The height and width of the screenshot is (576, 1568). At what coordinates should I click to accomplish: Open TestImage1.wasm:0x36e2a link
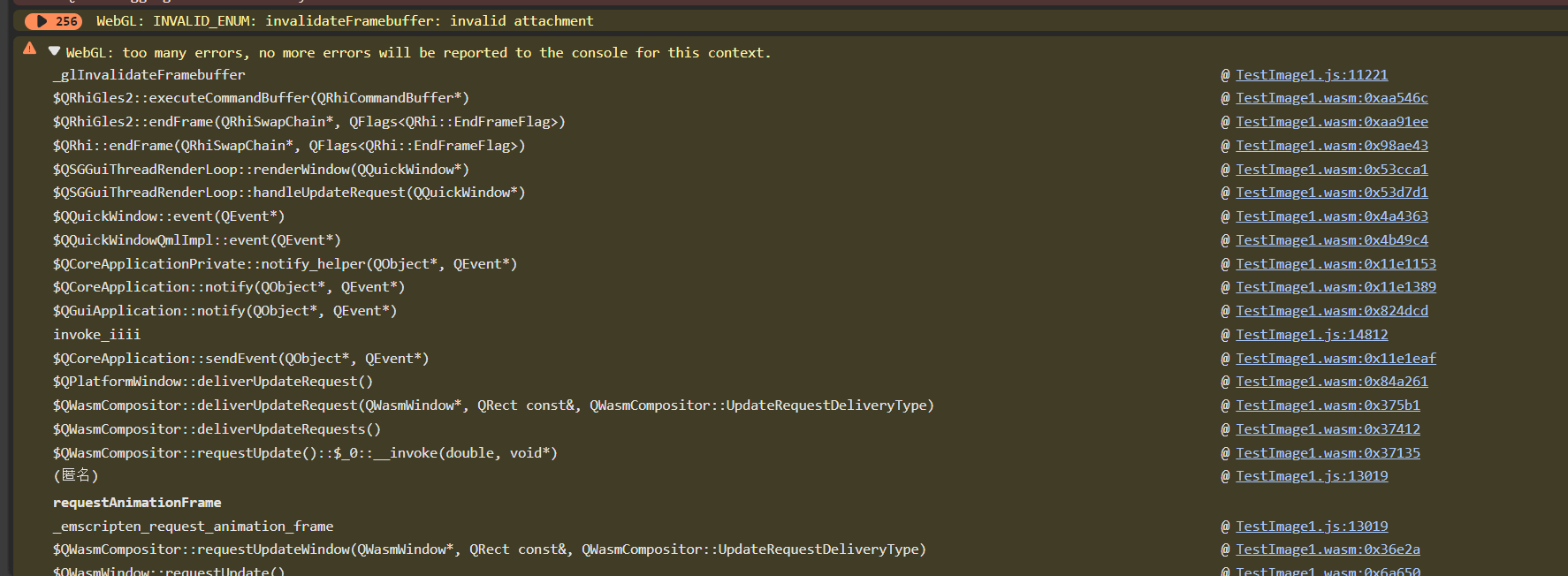(x=1328, y=549)
